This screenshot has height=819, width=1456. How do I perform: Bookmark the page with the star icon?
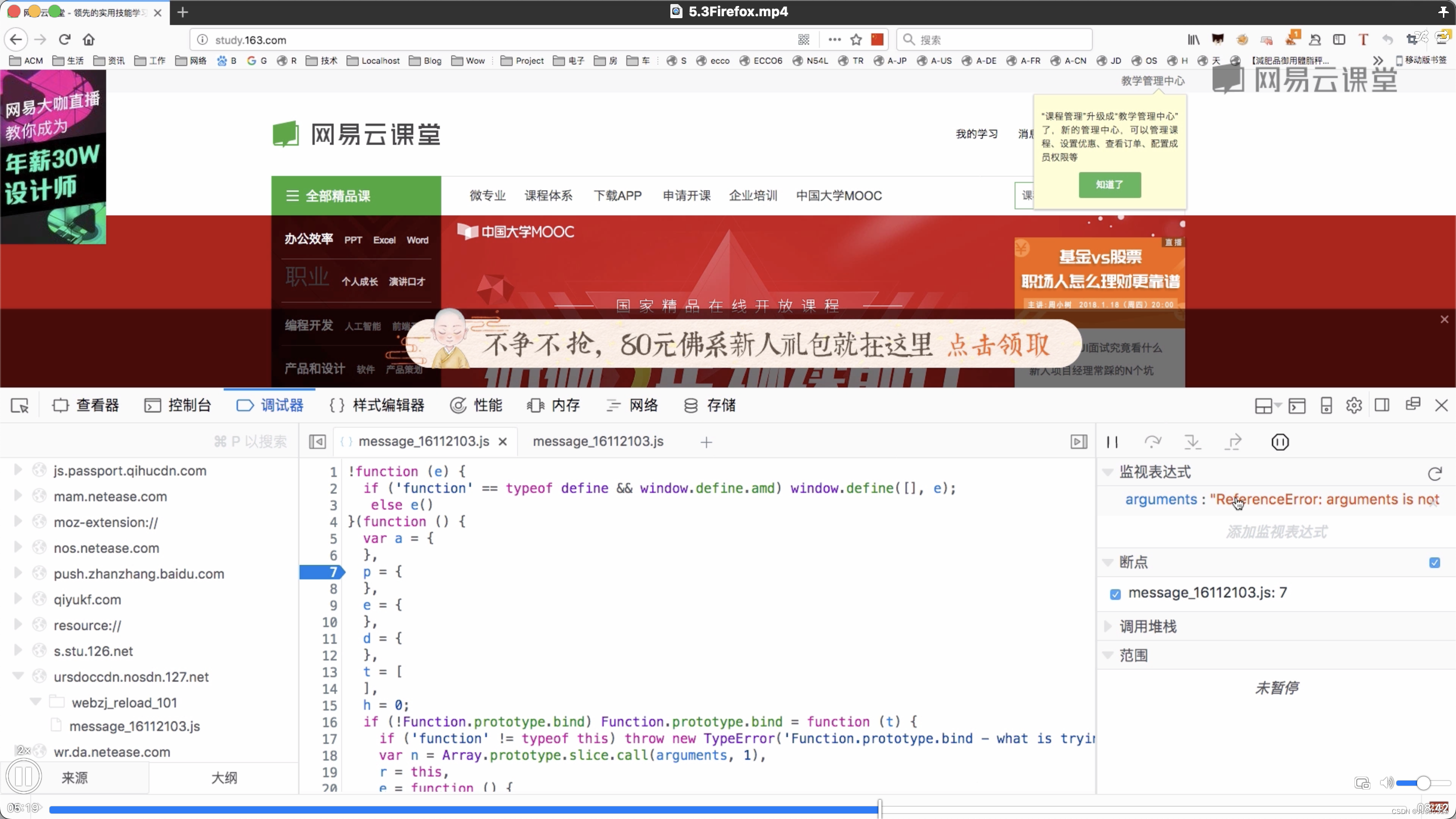(x=856, y=39)
